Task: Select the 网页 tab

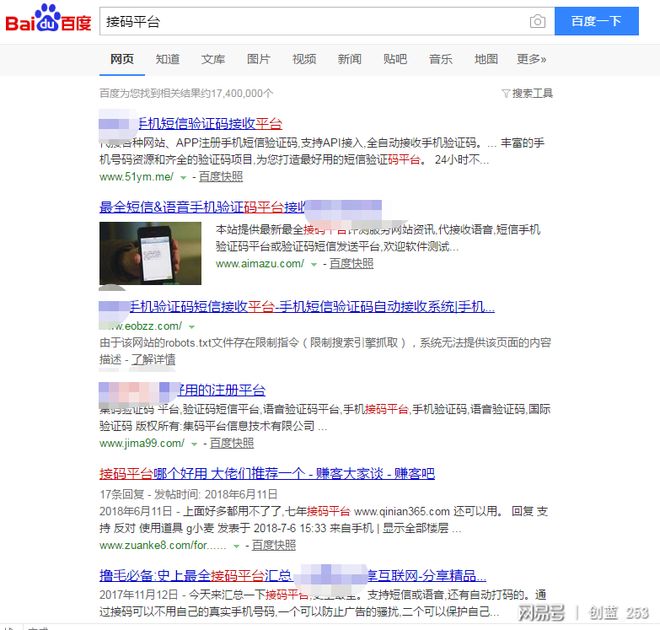Action: pyautogui.click(x=122, y=59)
